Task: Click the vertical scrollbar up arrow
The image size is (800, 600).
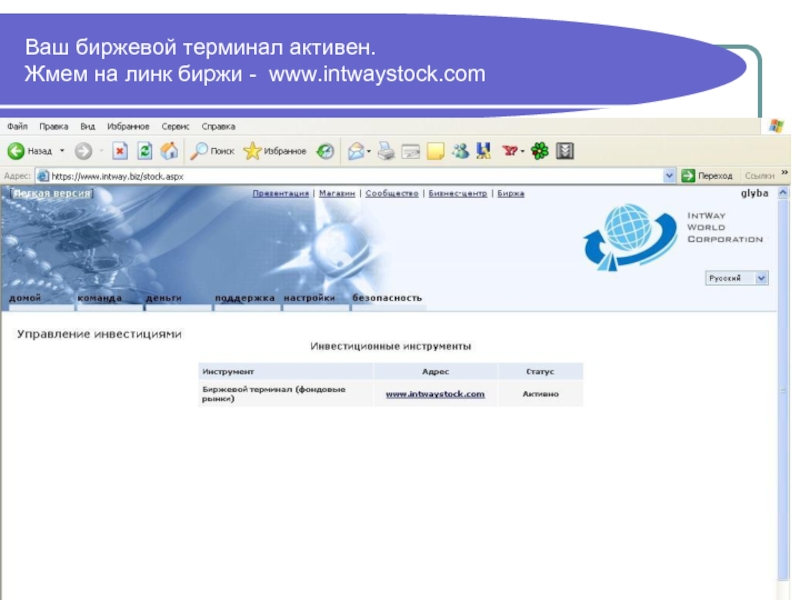Action: (783, 193)
